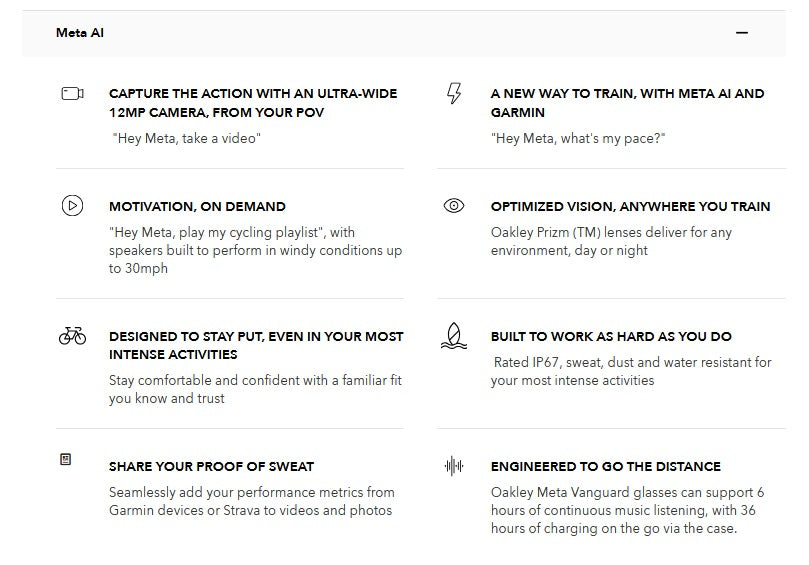Click the surfboard water icon
Image resolution: width=809 pixels, height=565 pixels.
pos(454,337)
